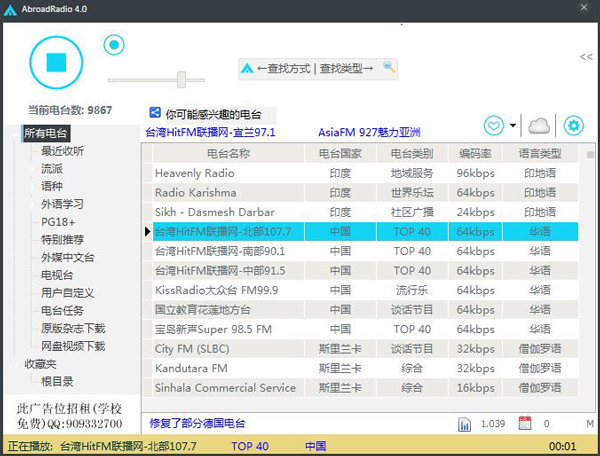This screenshot has height=456, width=600.
Task: Open suggested station 台湾HitFM联播网-宜兰97.1
Action: tap(210, 132)
